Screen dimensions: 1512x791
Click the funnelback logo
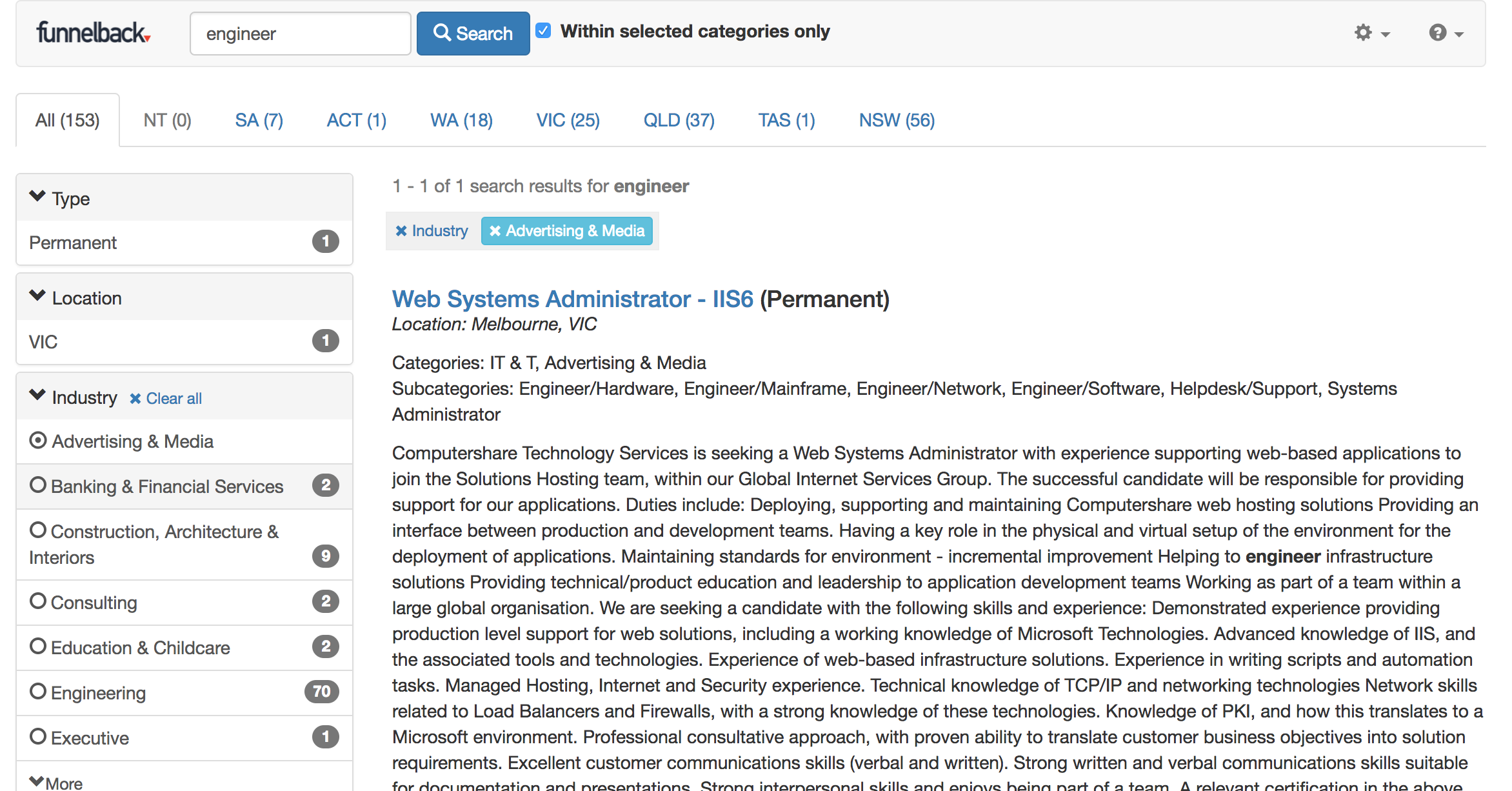tap(94, 33)
